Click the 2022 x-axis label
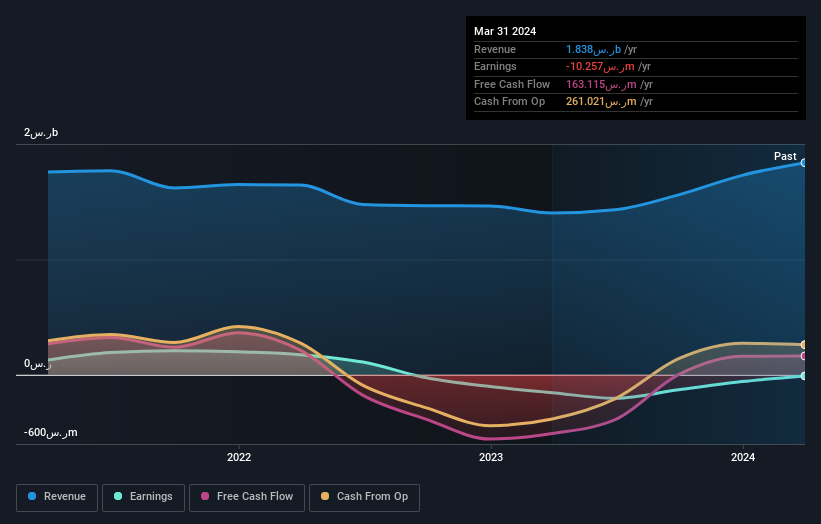The height and width of the screenshot is (524, 821). point(239,457)
